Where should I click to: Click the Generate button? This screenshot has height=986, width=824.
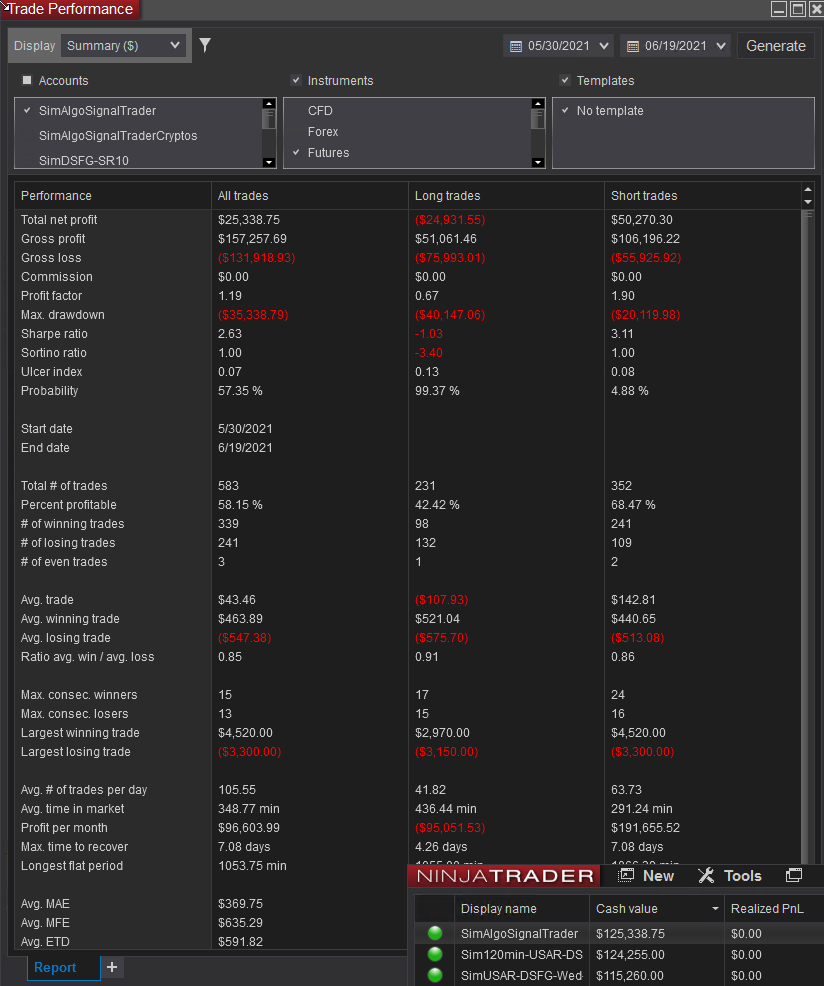776,46
